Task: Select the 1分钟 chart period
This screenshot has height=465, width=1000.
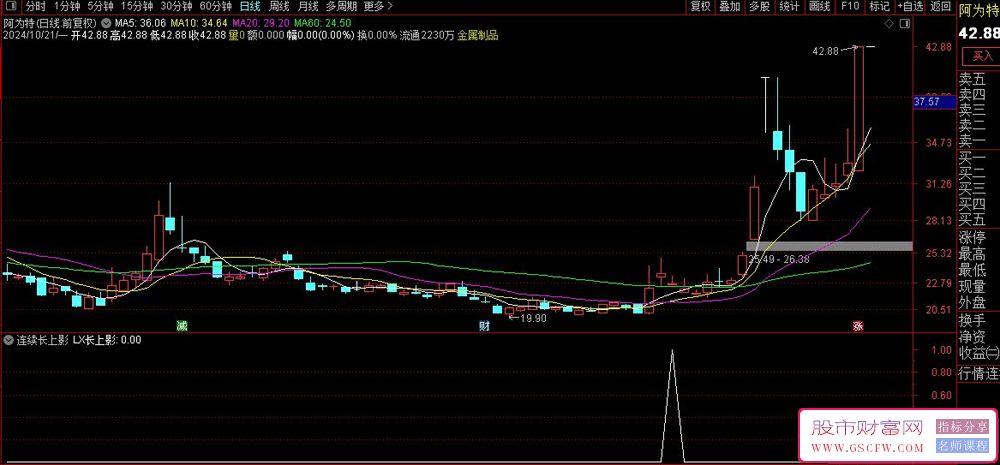Action: click(67, 6)
